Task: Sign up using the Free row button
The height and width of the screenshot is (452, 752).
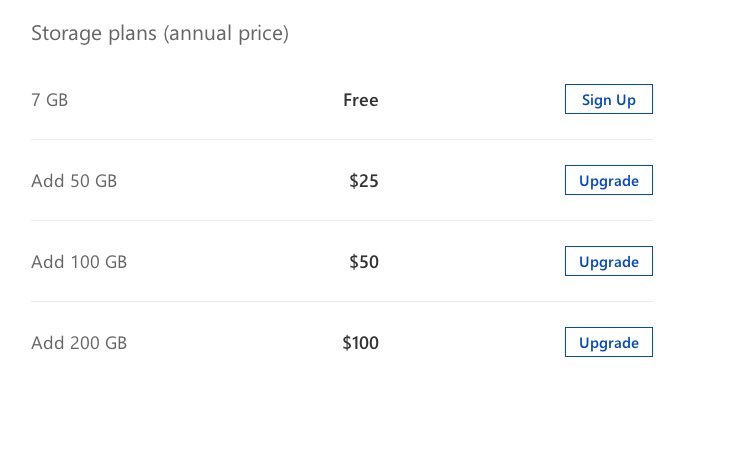Action: pyautogui.click(x=608, y=100)
